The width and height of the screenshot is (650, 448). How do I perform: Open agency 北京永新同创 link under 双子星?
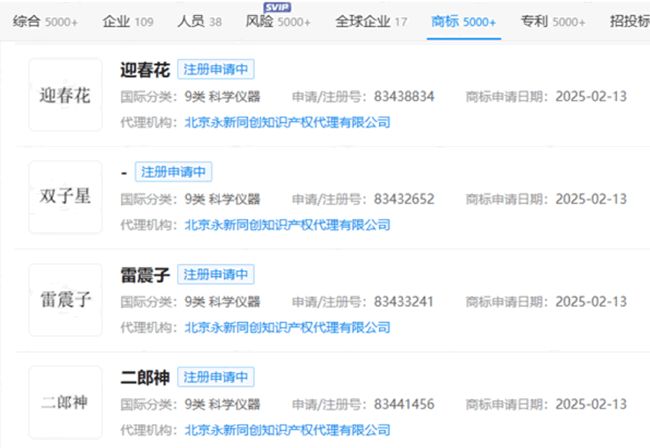click(287, 225)
